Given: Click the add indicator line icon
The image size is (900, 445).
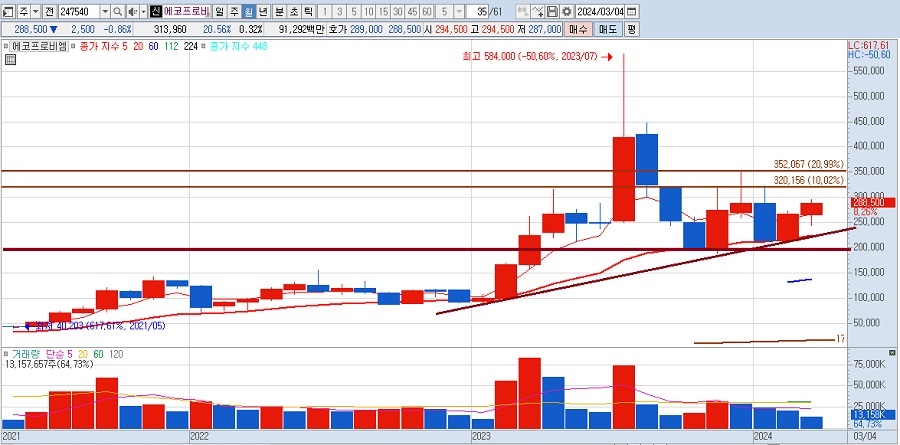Looking at the screenshot, I should click(537, 11).
